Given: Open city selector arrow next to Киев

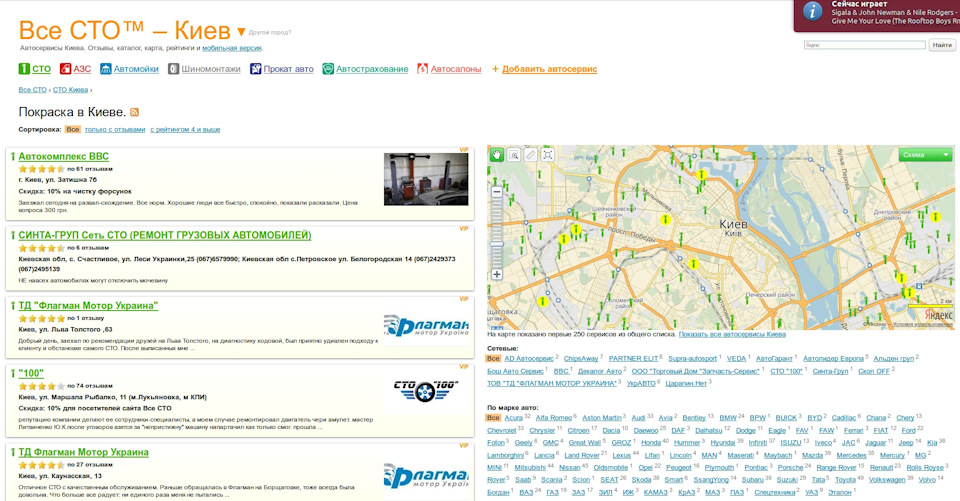Looking at the screenshot, I should (241, 31).
